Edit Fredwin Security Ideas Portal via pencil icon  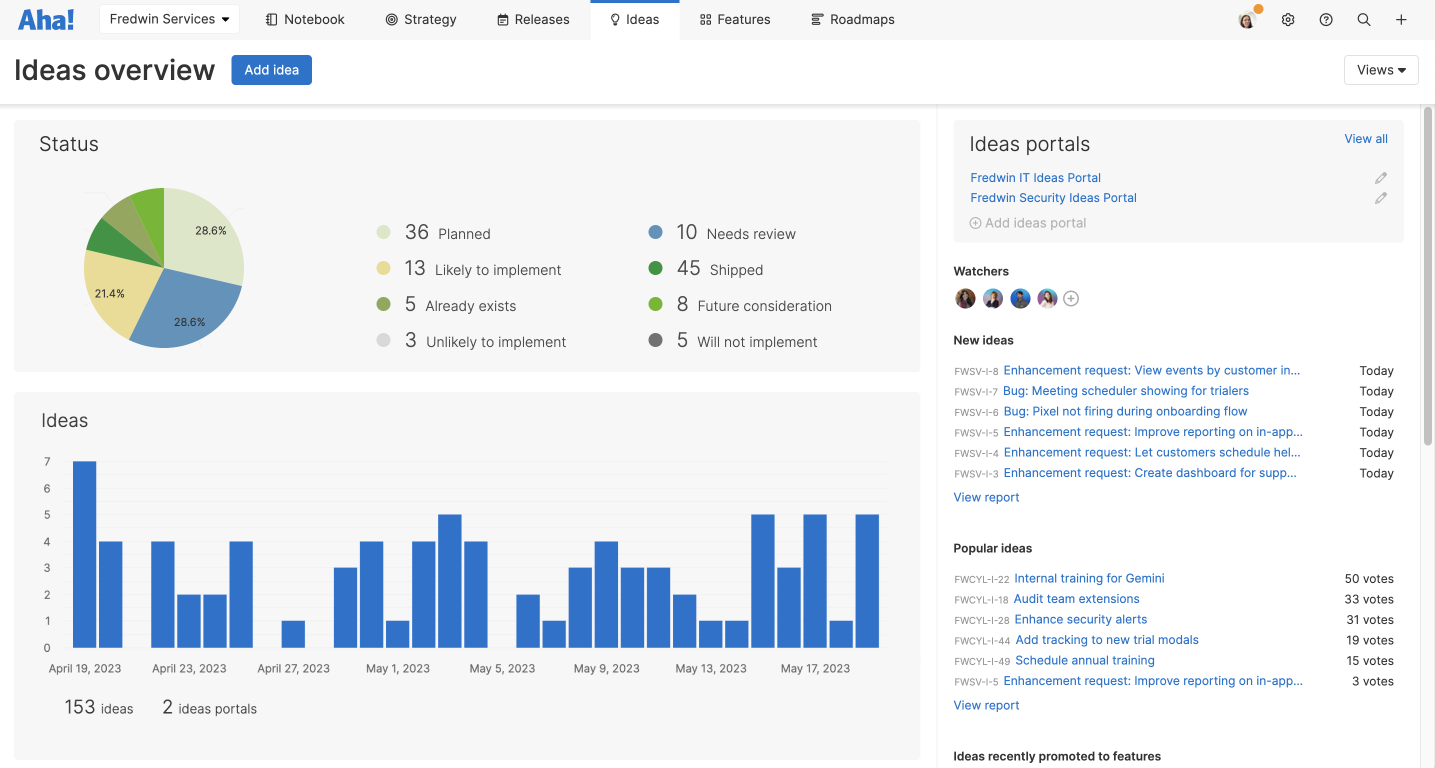pyautogui.click(x=1381, y=197)
